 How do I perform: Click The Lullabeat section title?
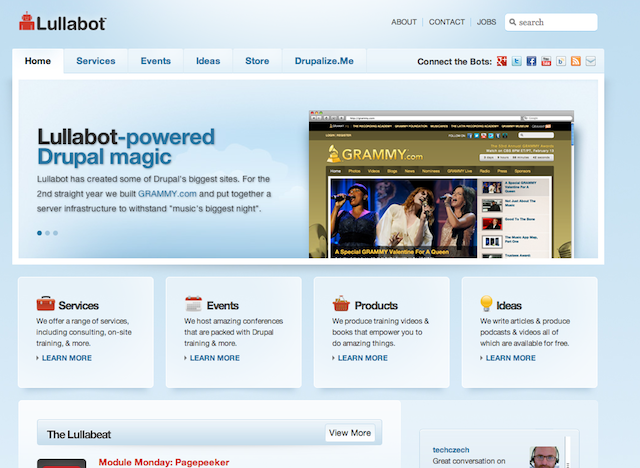(79, 435)
